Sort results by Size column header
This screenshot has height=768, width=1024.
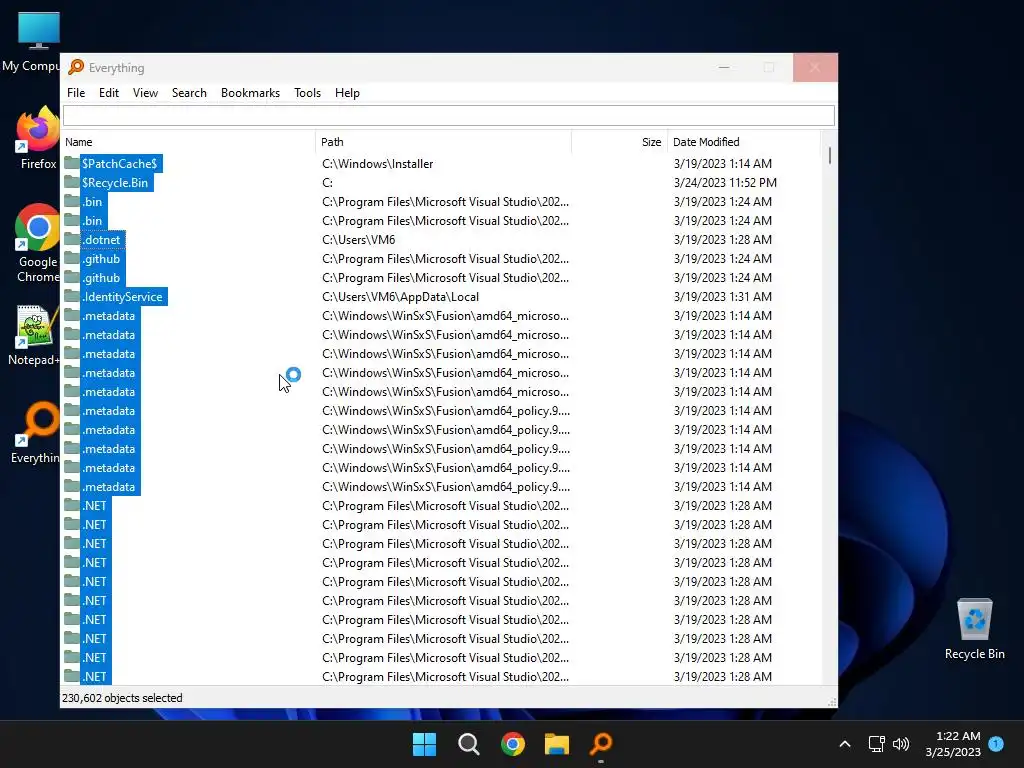[x=620, y=142]
